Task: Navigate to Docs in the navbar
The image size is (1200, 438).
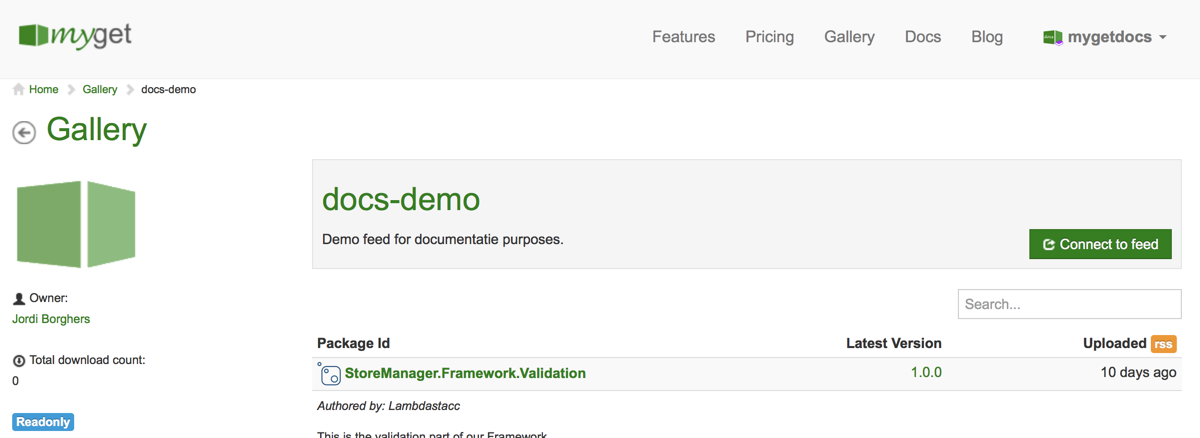Action: click(x=922, y=37)
